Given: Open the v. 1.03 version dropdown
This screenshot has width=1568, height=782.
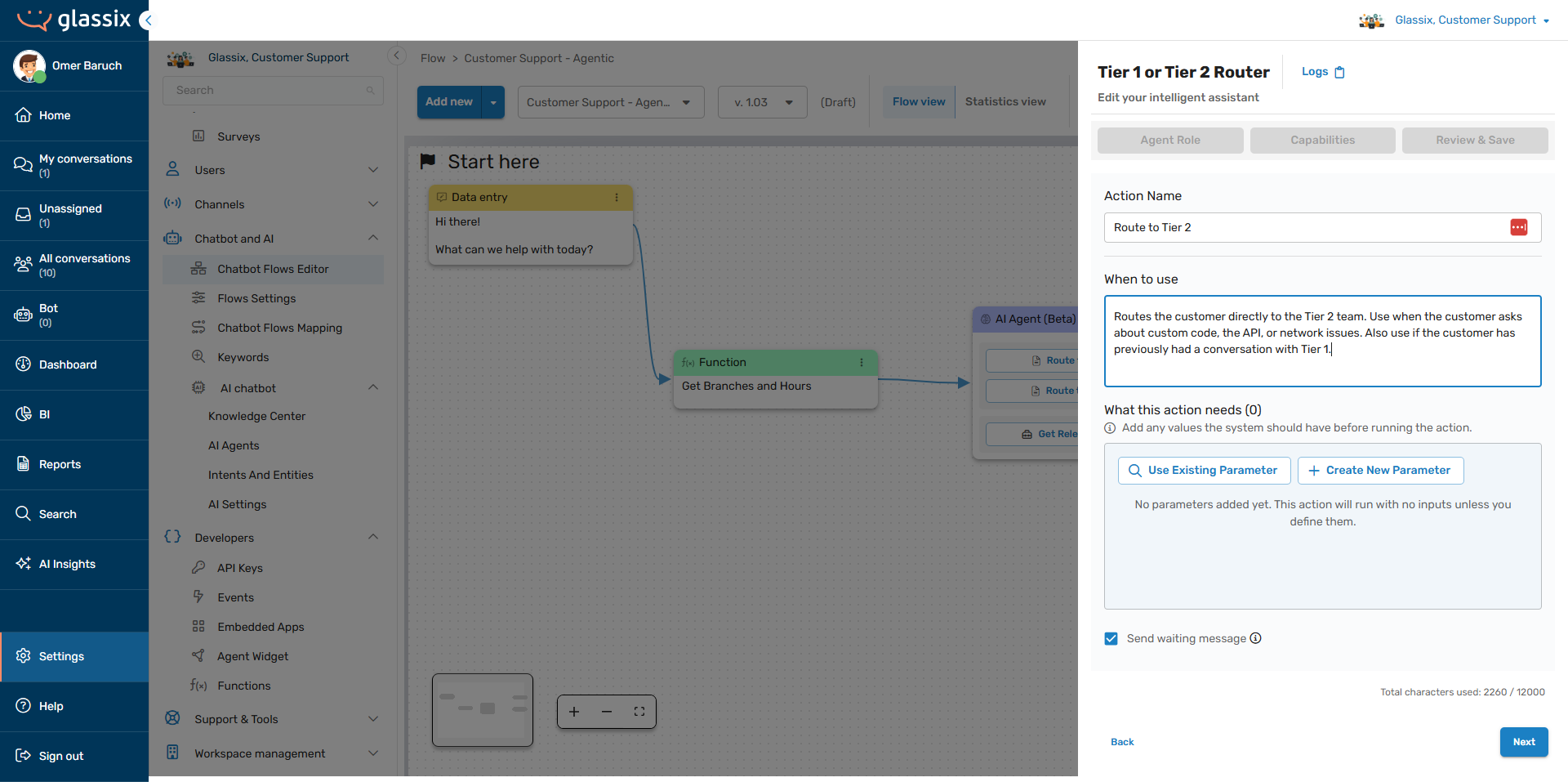Looking at the screenshot, I should point(763,102).
